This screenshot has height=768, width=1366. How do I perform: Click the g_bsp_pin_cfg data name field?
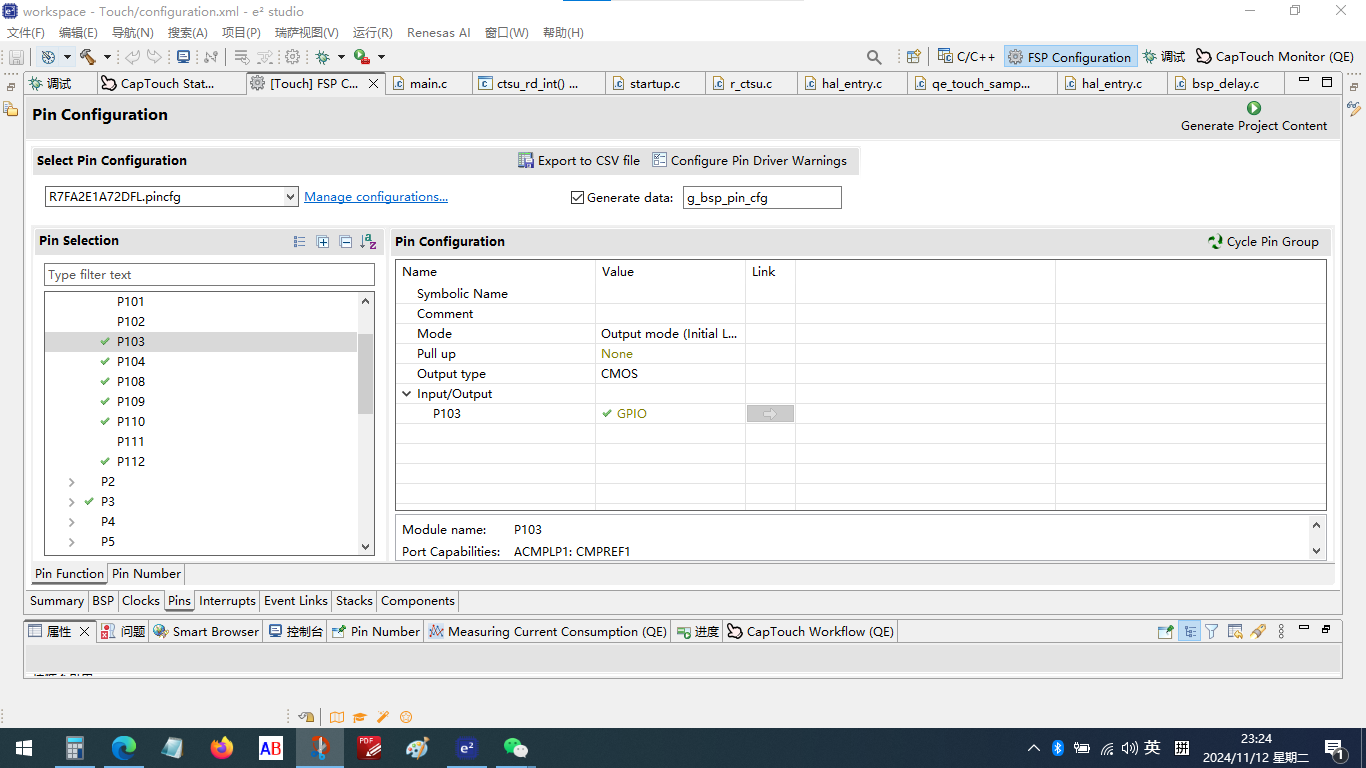[762, 198]
